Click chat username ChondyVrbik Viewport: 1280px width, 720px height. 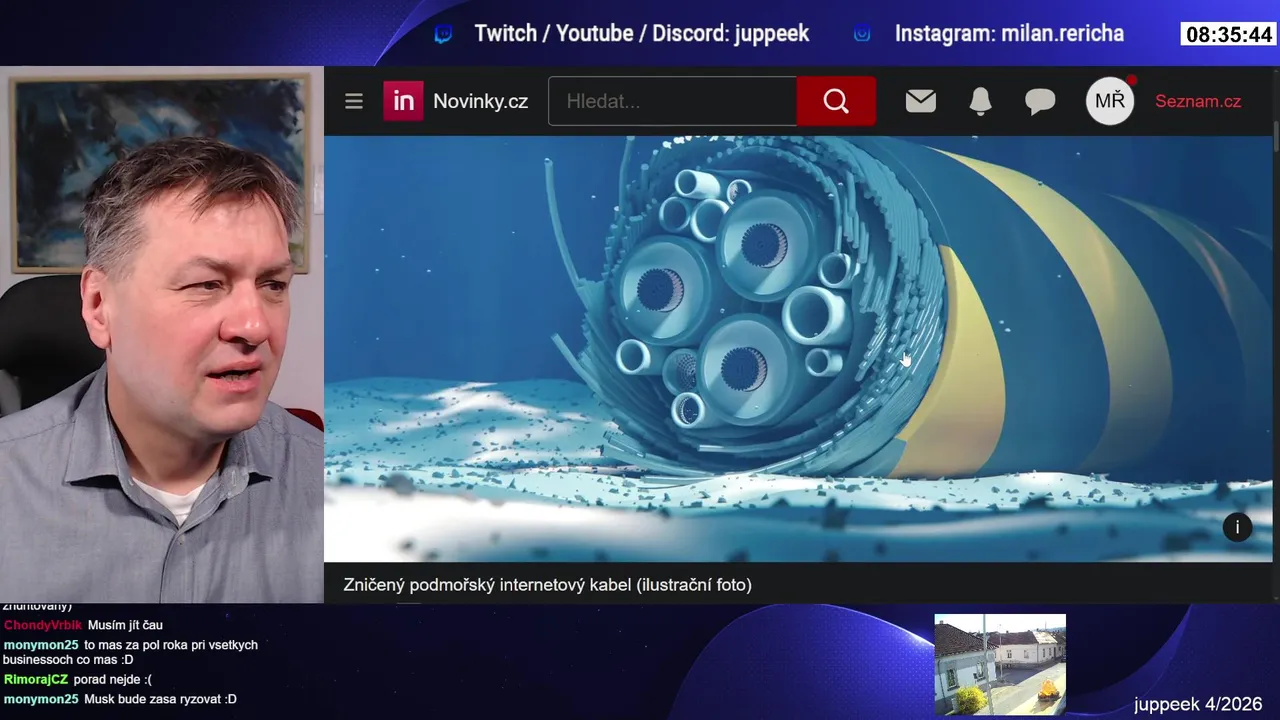click(43, 625)
